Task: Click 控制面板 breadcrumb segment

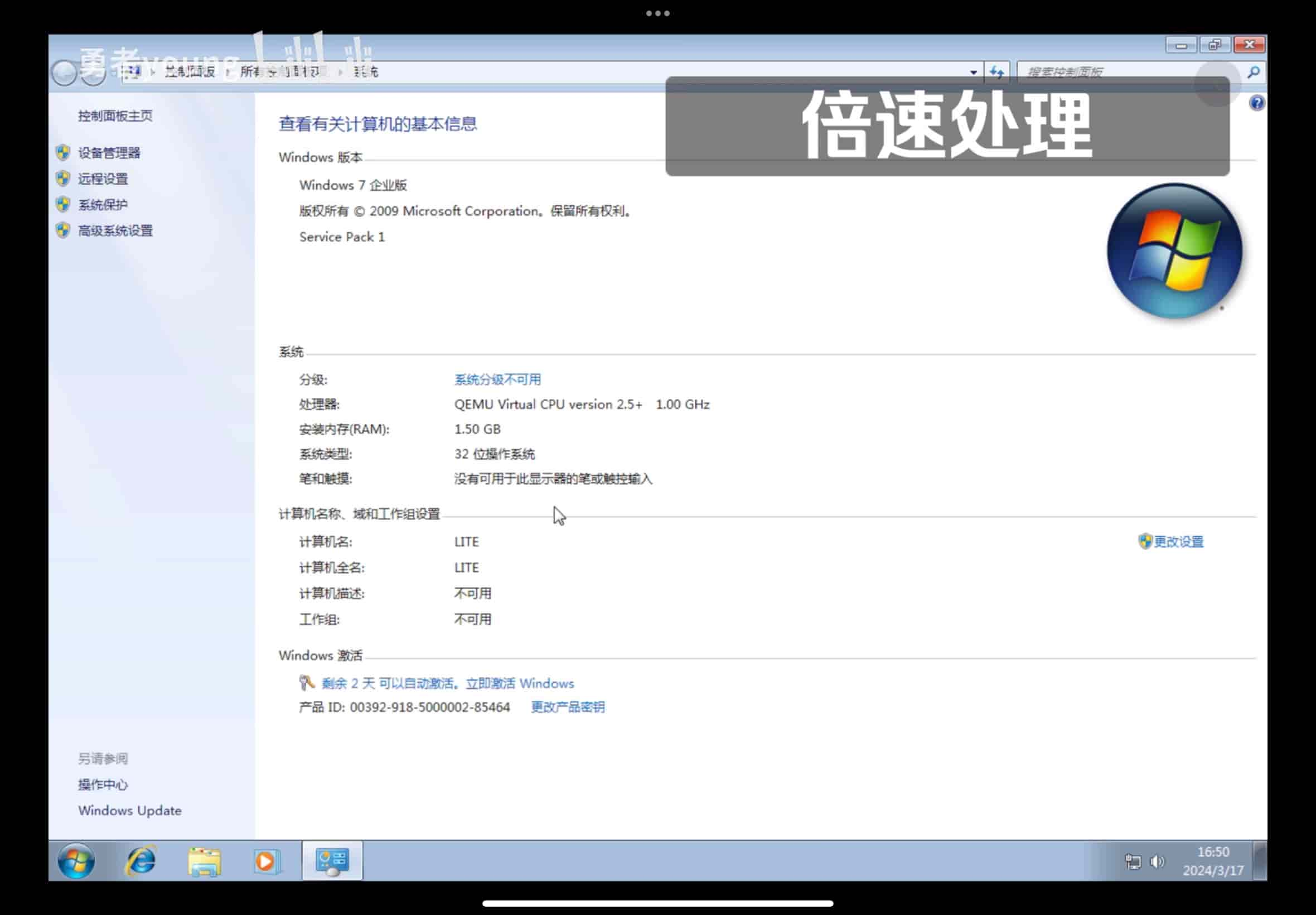Action: tap(190, 72)
